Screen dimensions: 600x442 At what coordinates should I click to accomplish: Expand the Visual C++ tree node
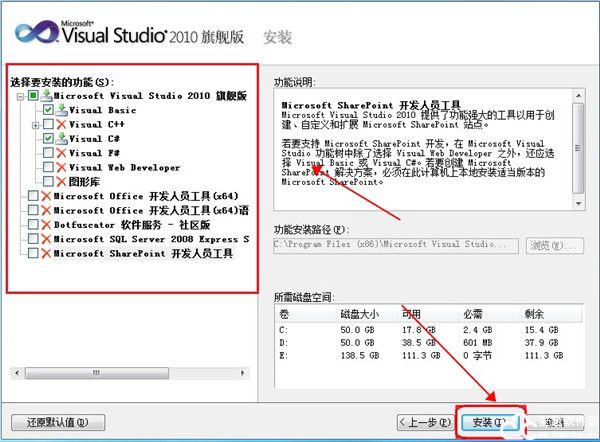tap(36, 125)
